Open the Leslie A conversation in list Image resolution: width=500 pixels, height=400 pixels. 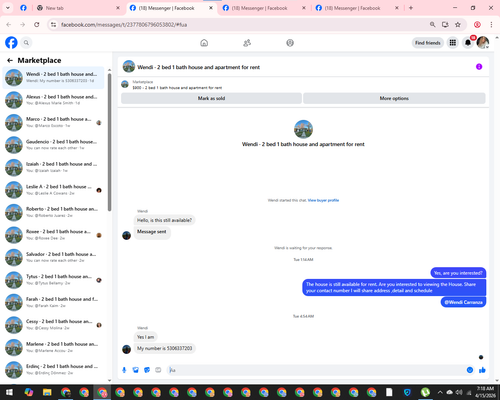53,190
